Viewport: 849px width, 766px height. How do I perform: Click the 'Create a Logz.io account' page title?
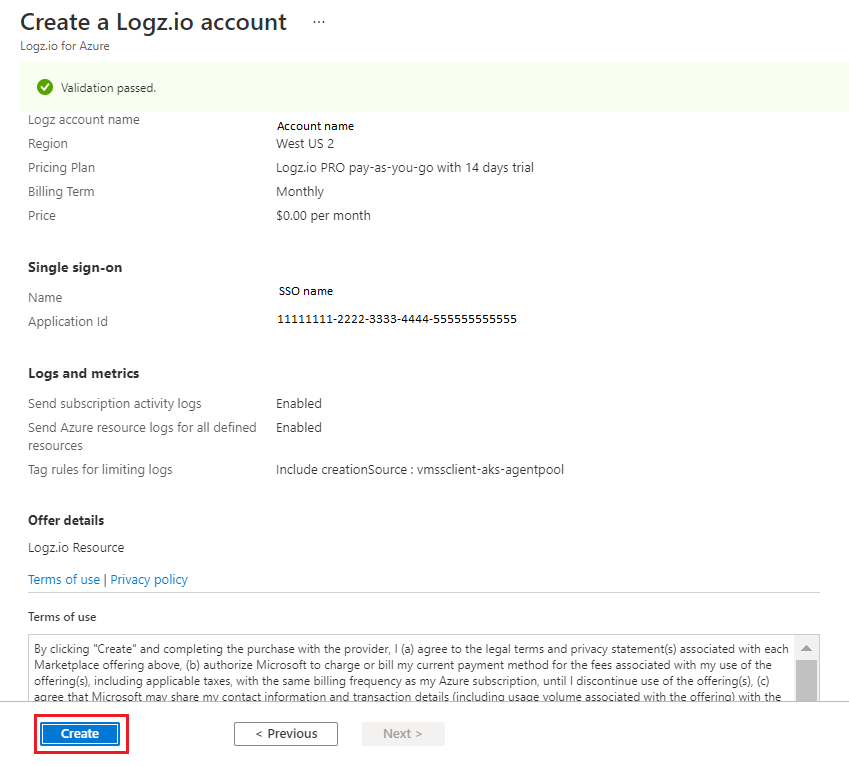pos(153,22)
